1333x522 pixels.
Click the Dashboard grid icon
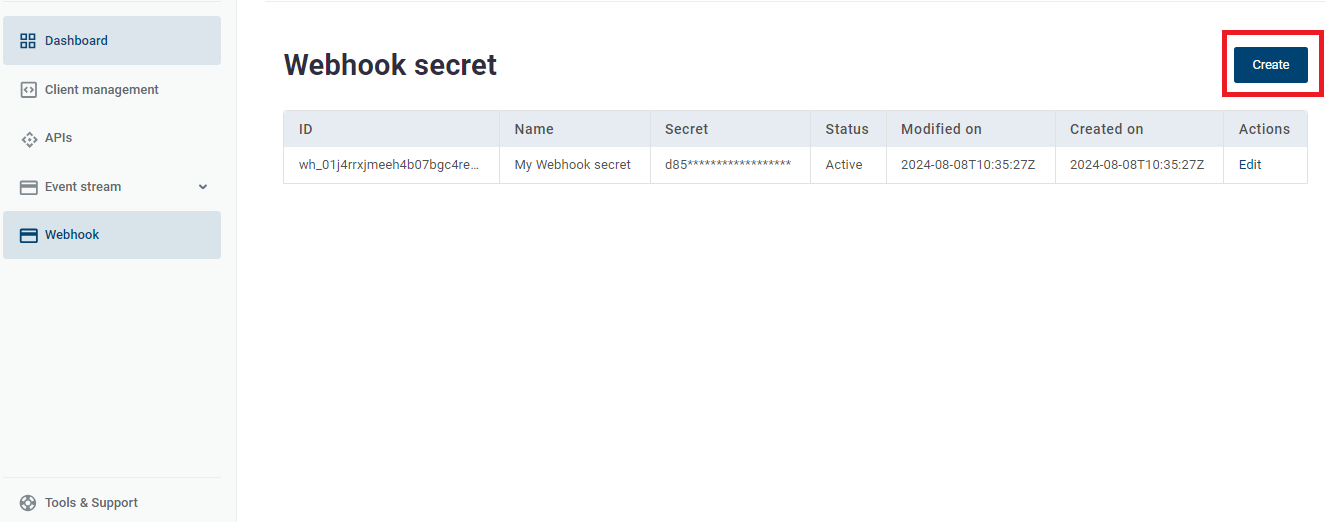point(28,41)
